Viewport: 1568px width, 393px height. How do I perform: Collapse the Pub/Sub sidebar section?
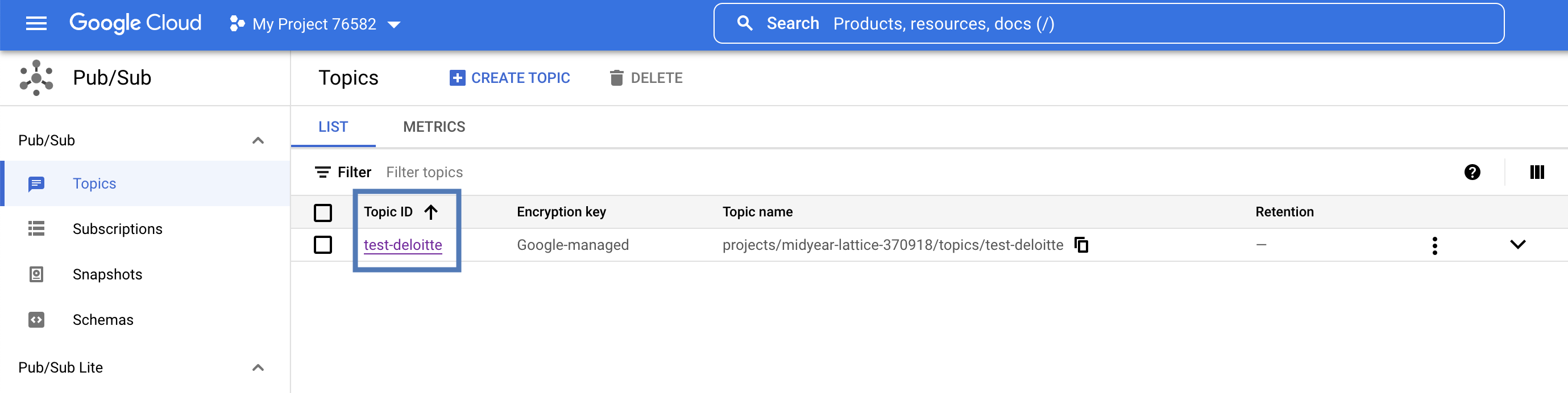coord(258,140)
